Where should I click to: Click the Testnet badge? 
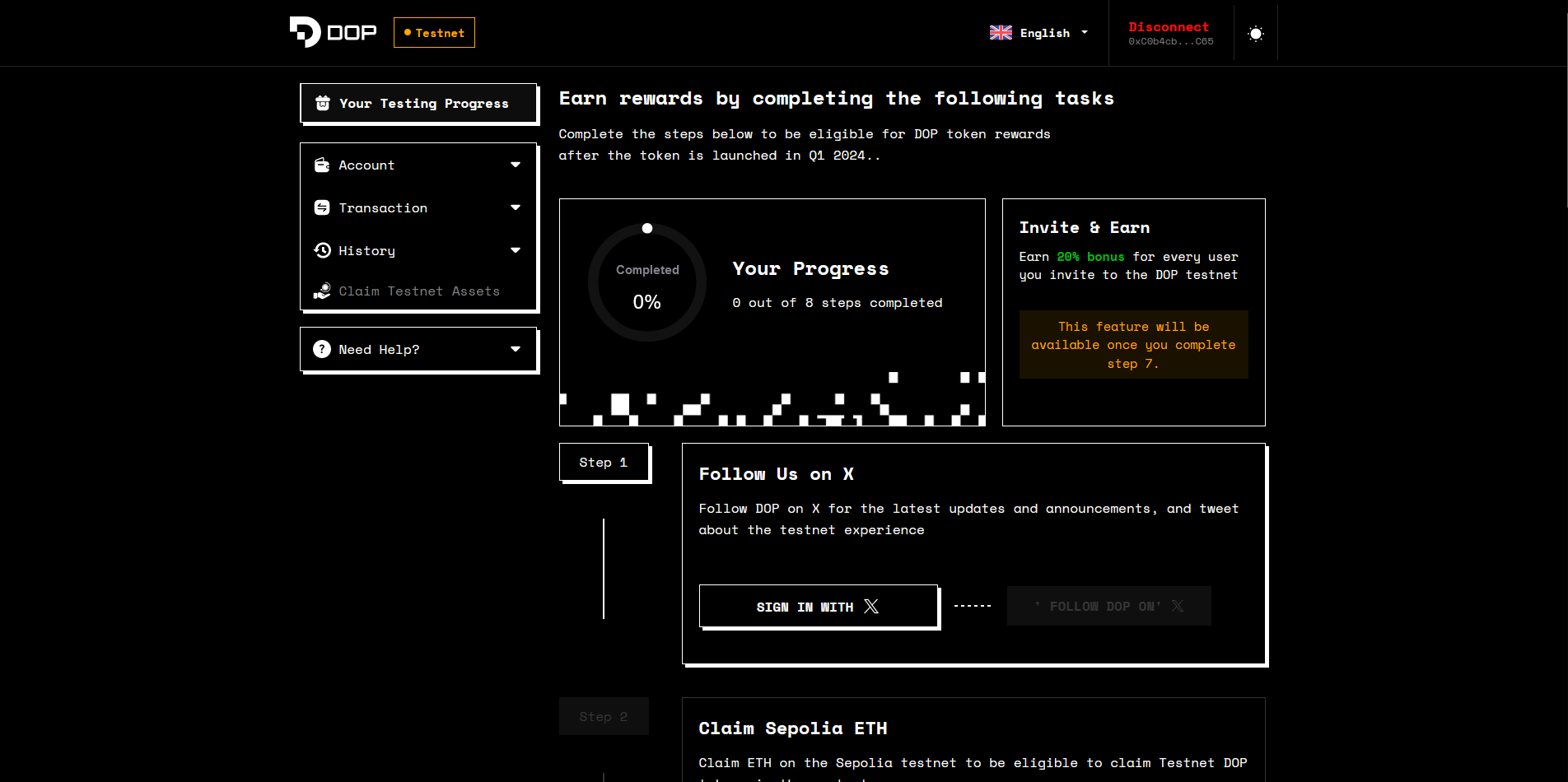pyautogui.click(x=434, y=33)
